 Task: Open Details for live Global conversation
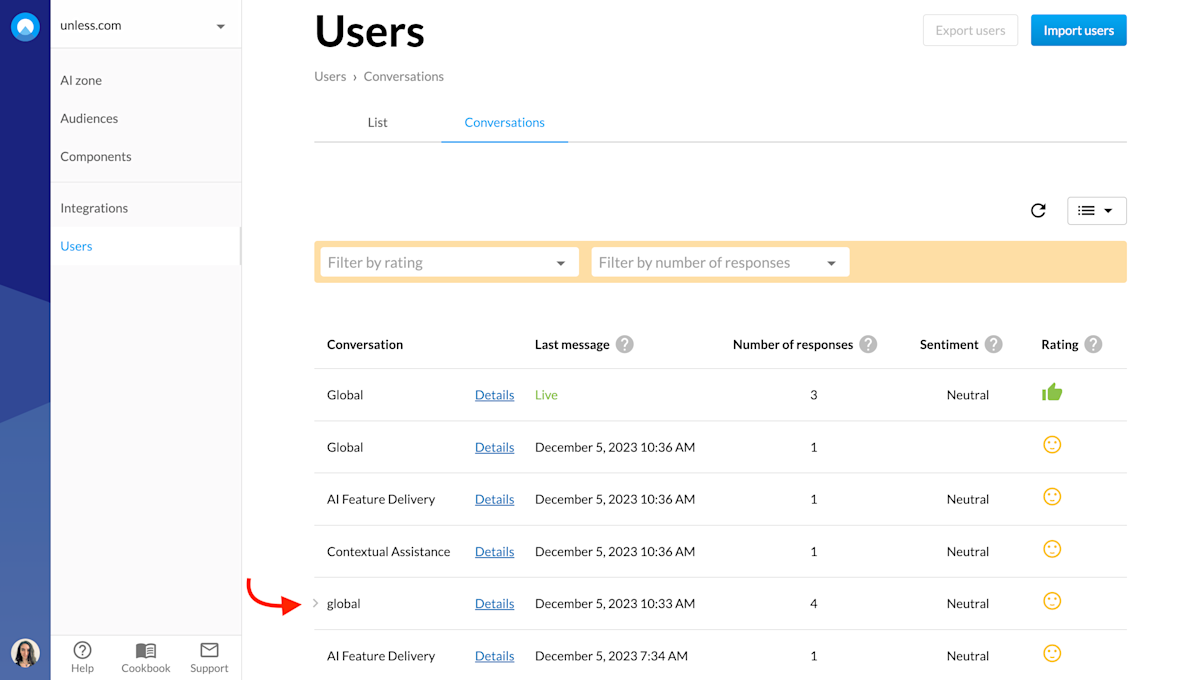494,395
